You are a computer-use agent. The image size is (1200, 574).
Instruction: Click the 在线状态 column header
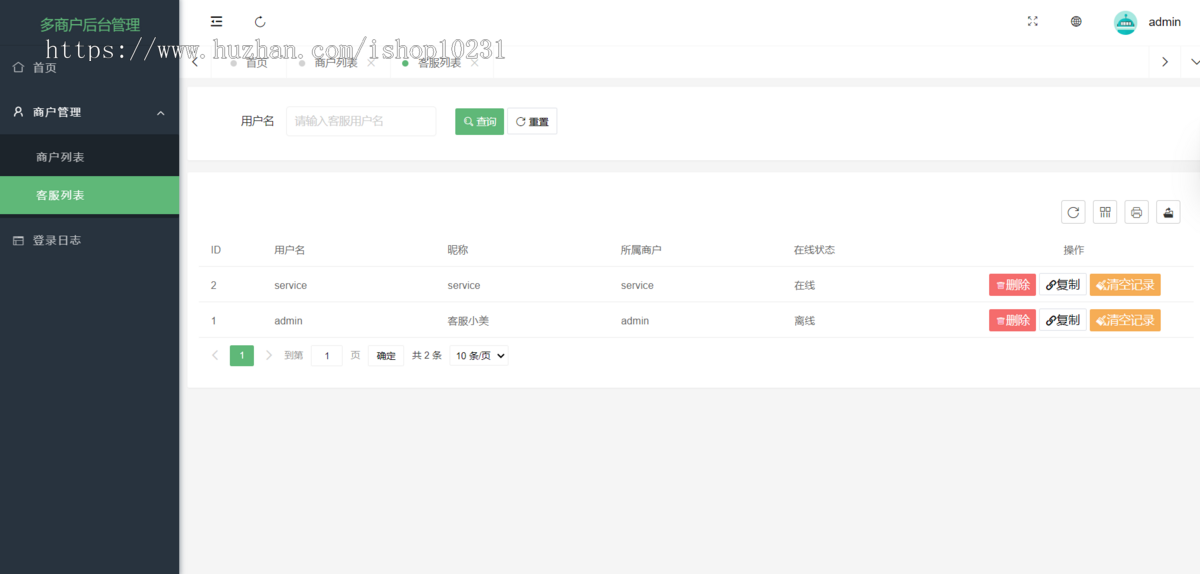[x=814, y=249]
